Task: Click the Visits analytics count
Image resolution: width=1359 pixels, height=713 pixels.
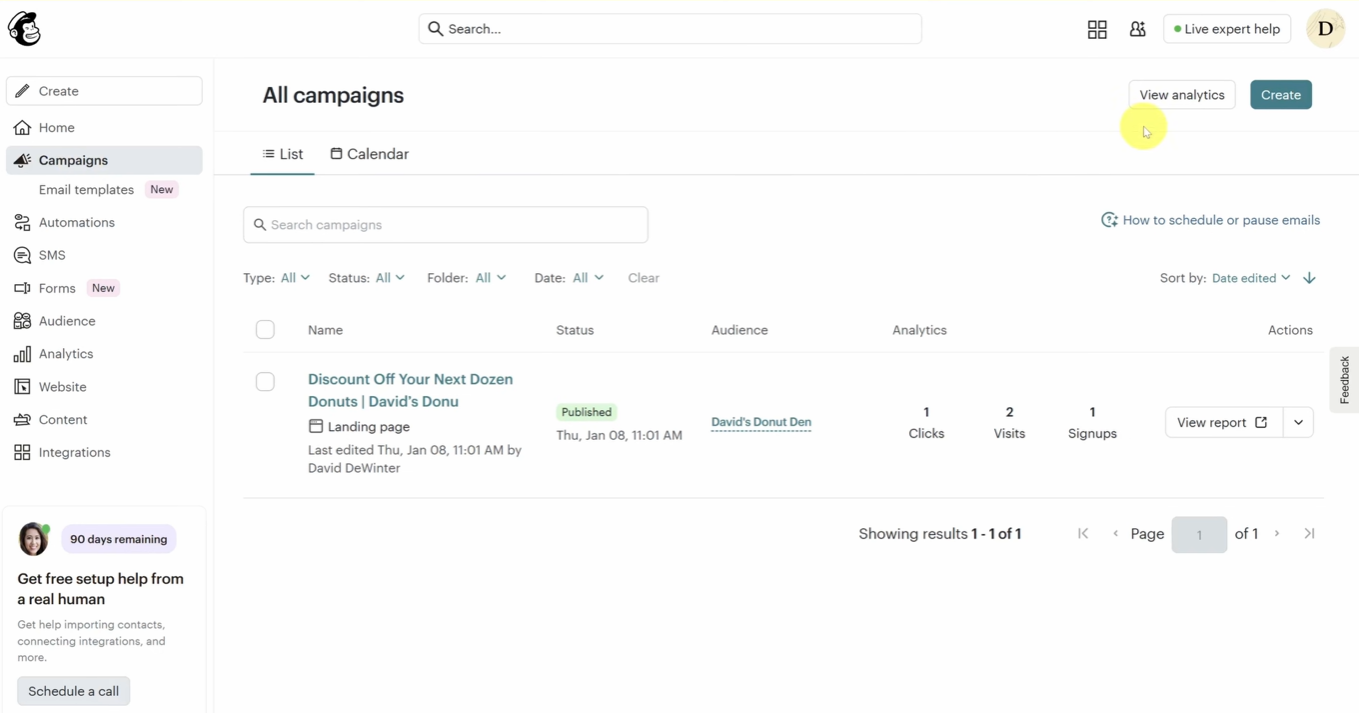Action: pyautogui.click(x=1009, y=423)
